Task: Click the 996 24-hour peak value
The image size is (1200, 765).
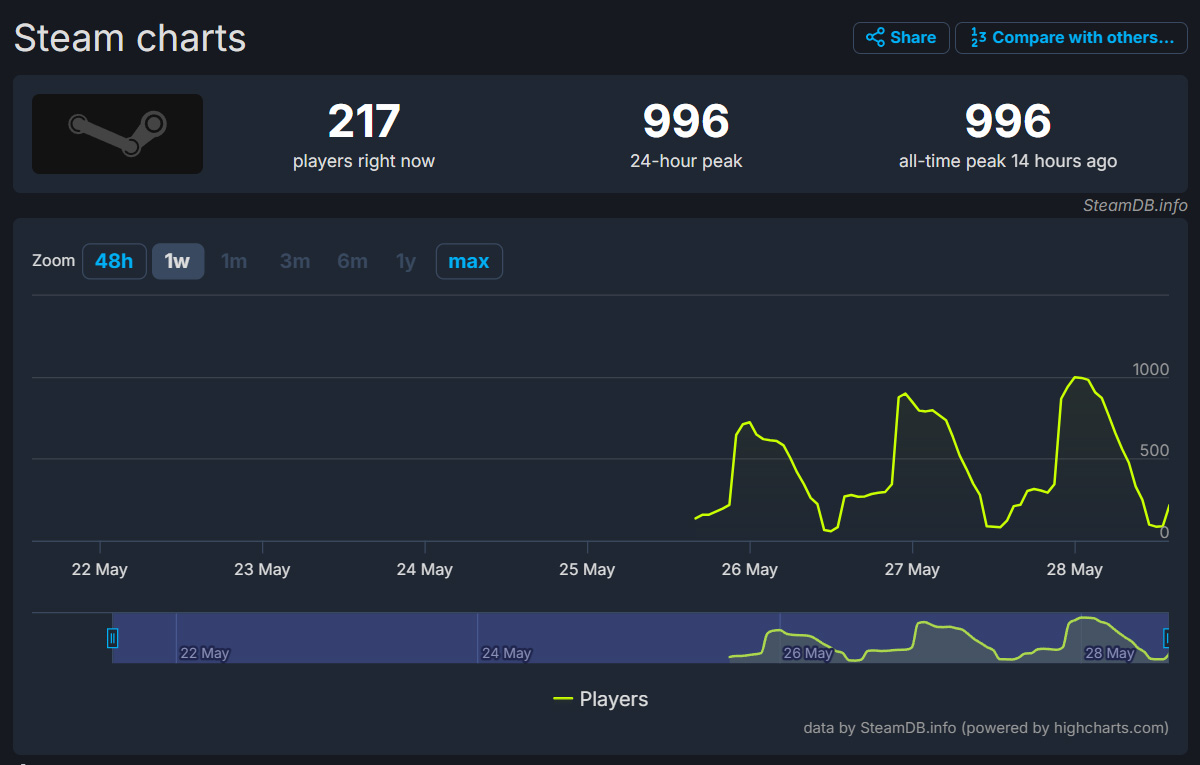Action: [686, 121]
